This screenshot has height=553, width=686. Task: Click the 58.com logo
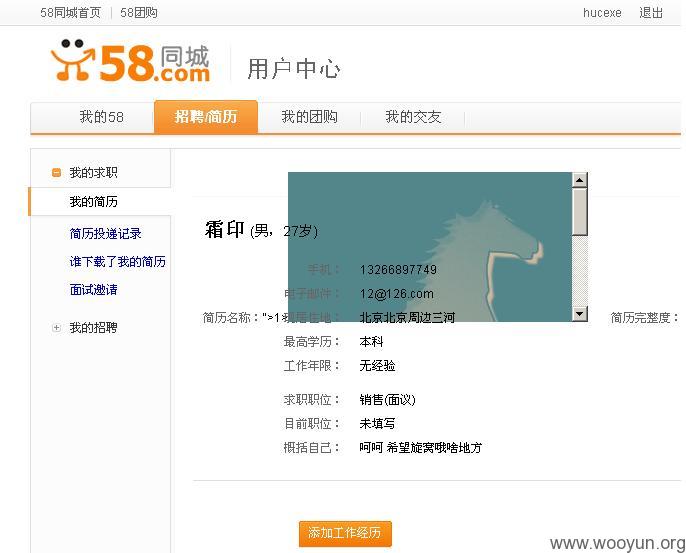[x=130, y=61]
